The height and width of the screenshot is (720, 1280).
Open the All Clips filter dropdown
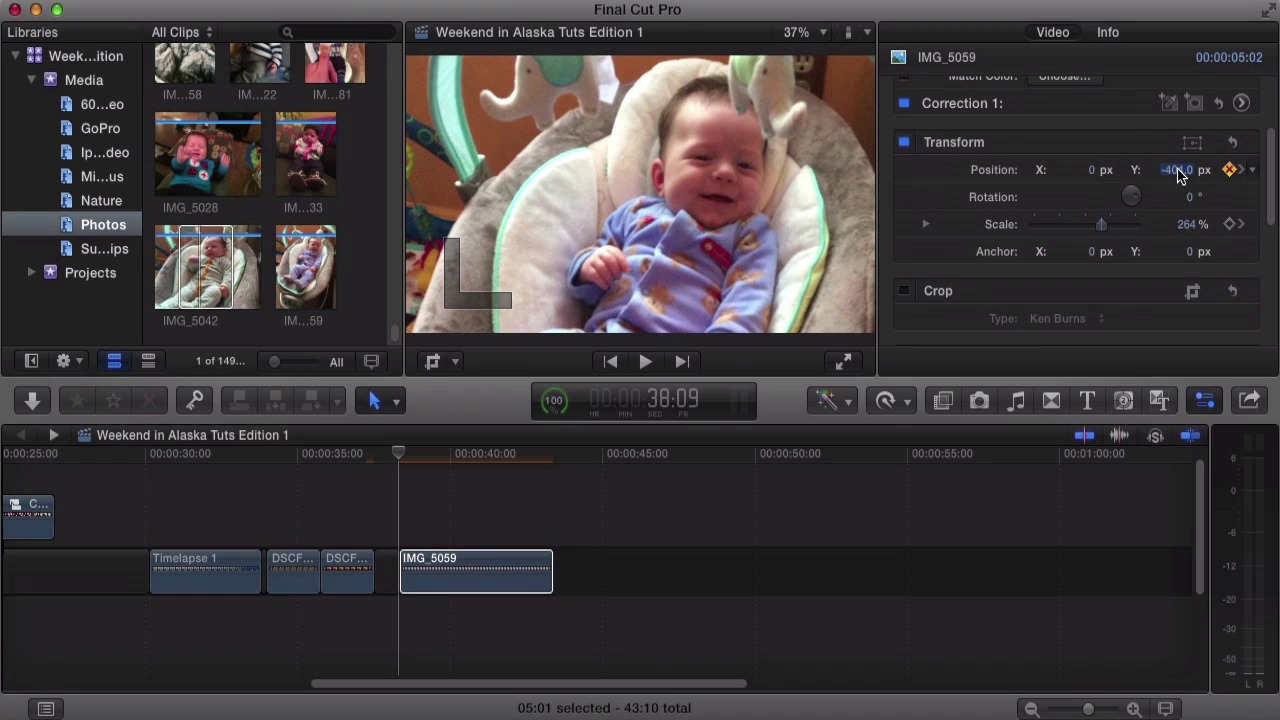coord(181,32)
